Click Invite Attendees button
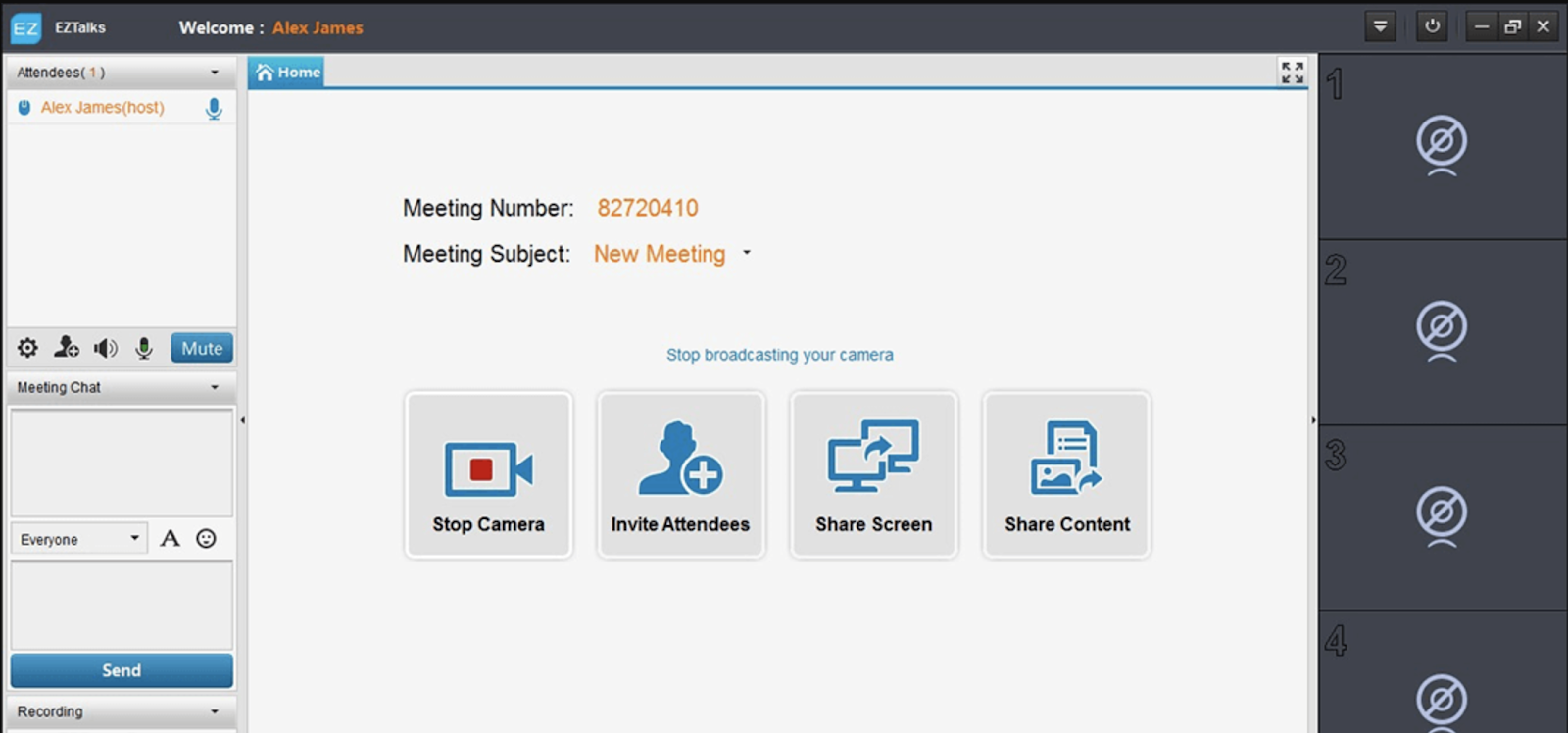 [680, 474]
